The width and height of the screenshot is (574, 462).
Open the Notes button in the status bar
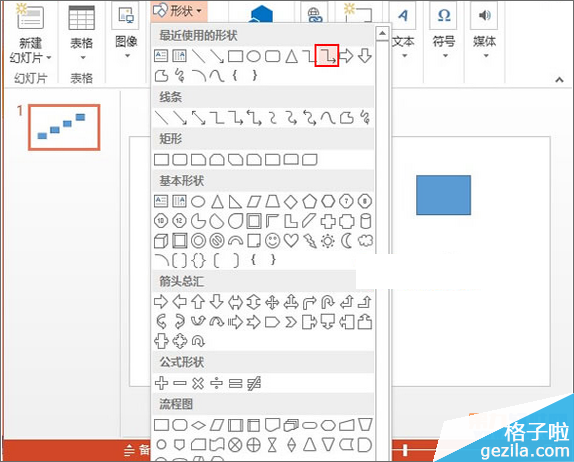138,450
